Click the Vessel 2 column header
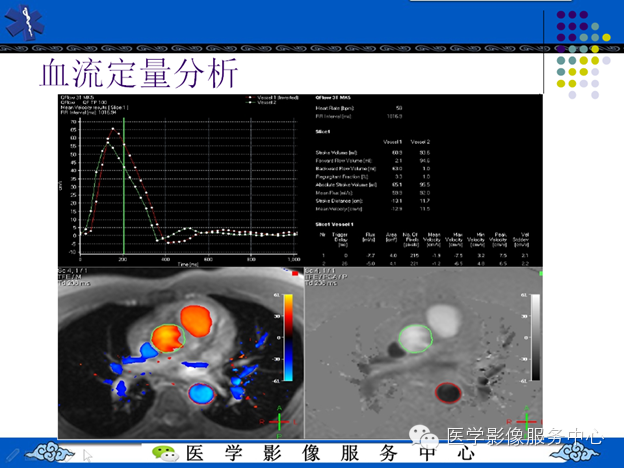Image resolution: width=624 pixels, height=468 pixels. 420,142
